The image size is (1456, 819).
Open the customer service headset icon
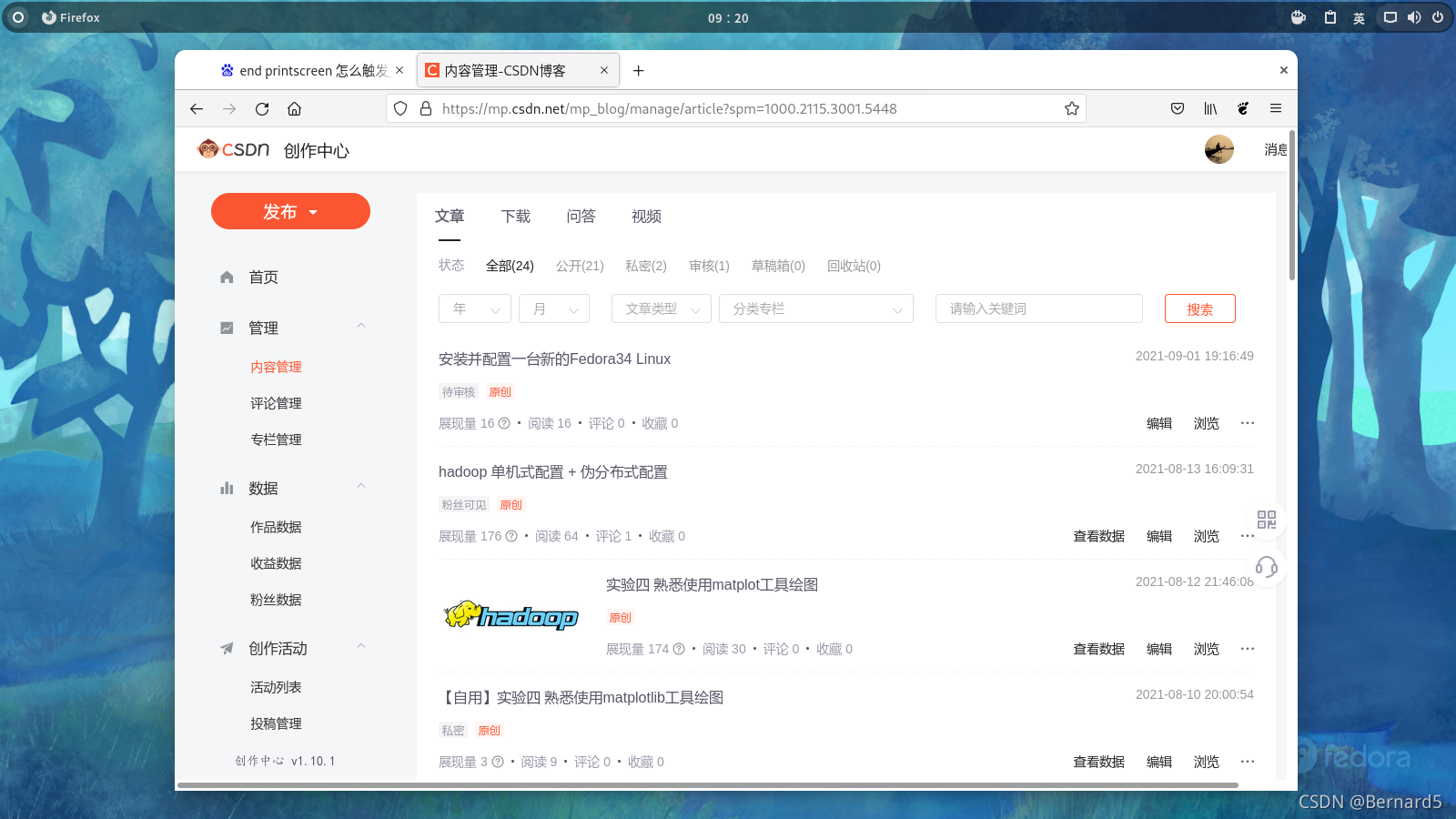[x=1267, y=568]
